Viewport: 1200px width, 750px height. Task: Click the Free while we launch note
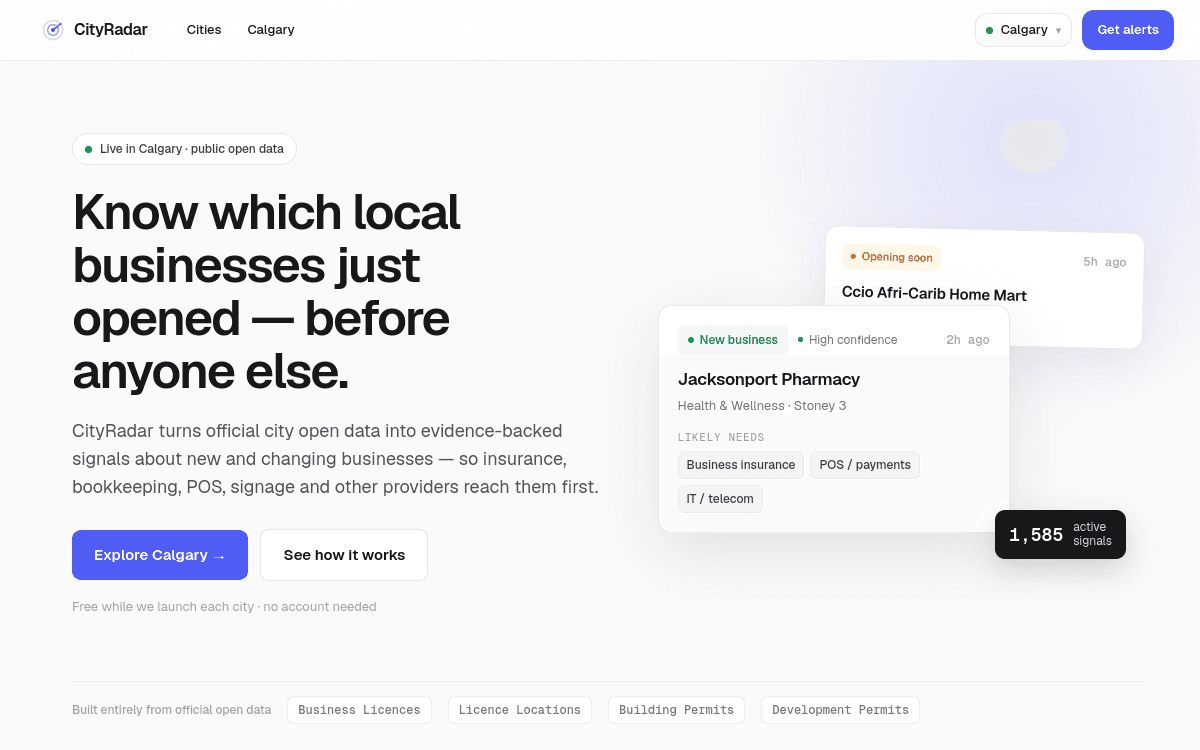coord(224,607)
